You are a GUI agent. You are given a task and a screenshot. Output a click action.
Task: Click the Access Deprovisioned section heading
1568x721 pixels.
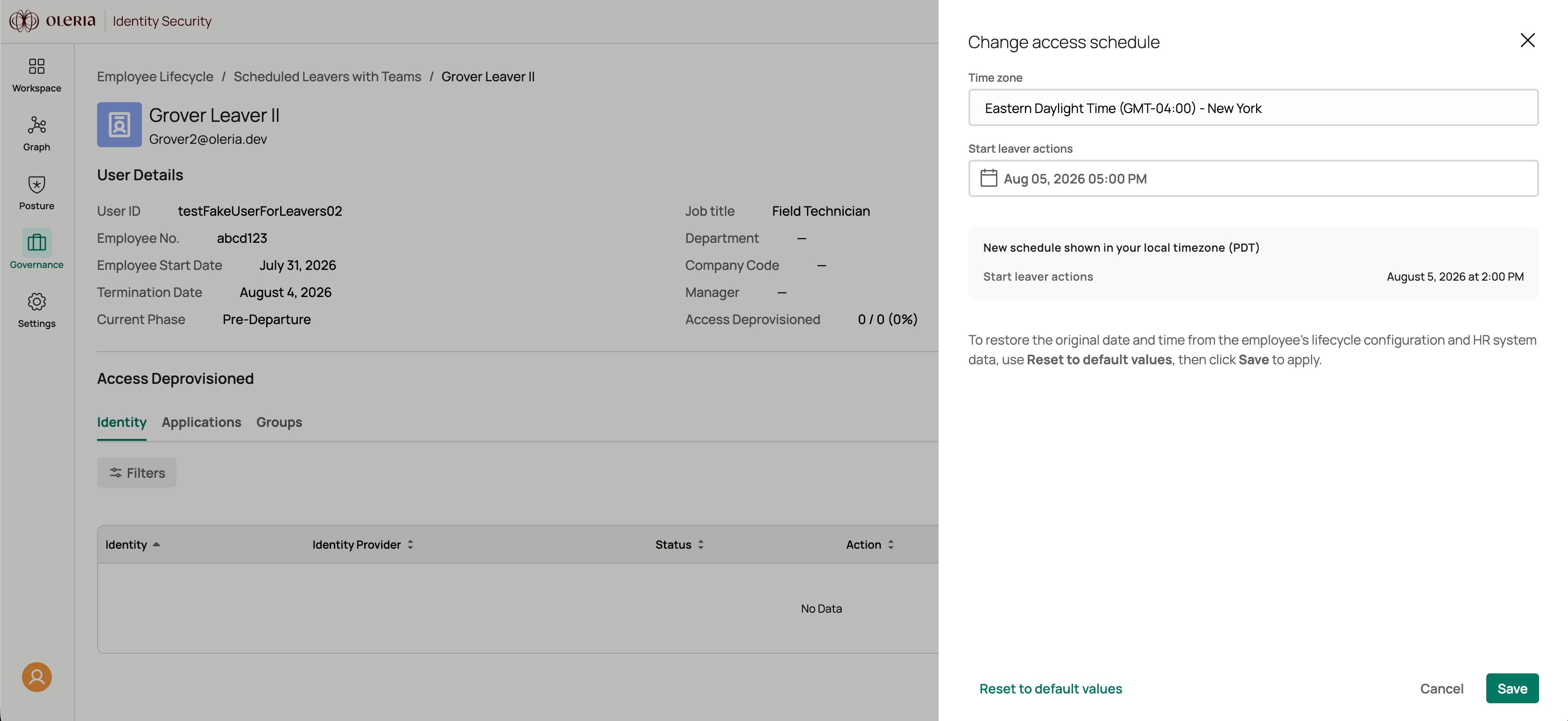175,378
